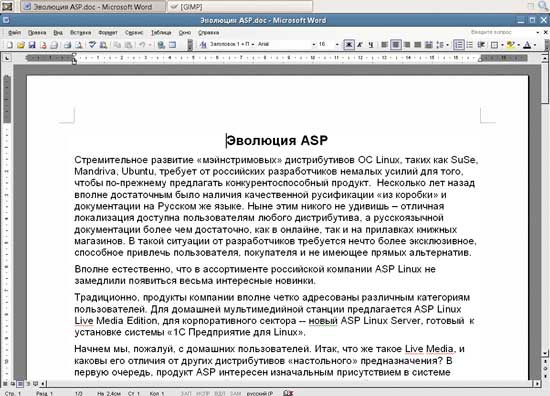This screenshot has height=396, width=550.
Task: Apply the font color A button
Action: (x=527, y=45)
